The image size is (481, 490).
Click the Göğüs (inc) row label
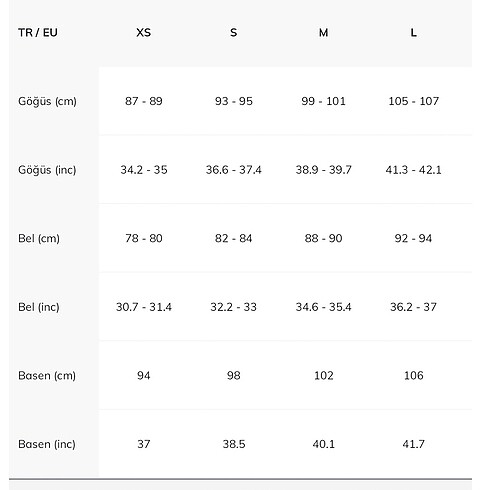pyautogui.click(x=47, y=170)
